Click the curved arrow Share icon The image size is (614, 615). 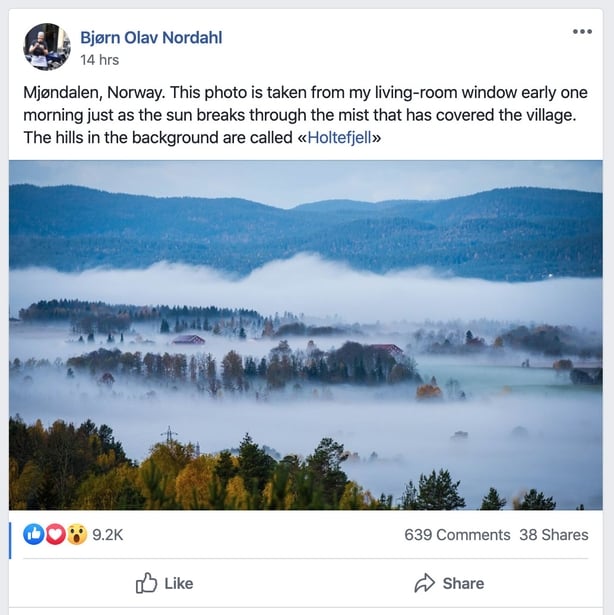click(424, 583)
